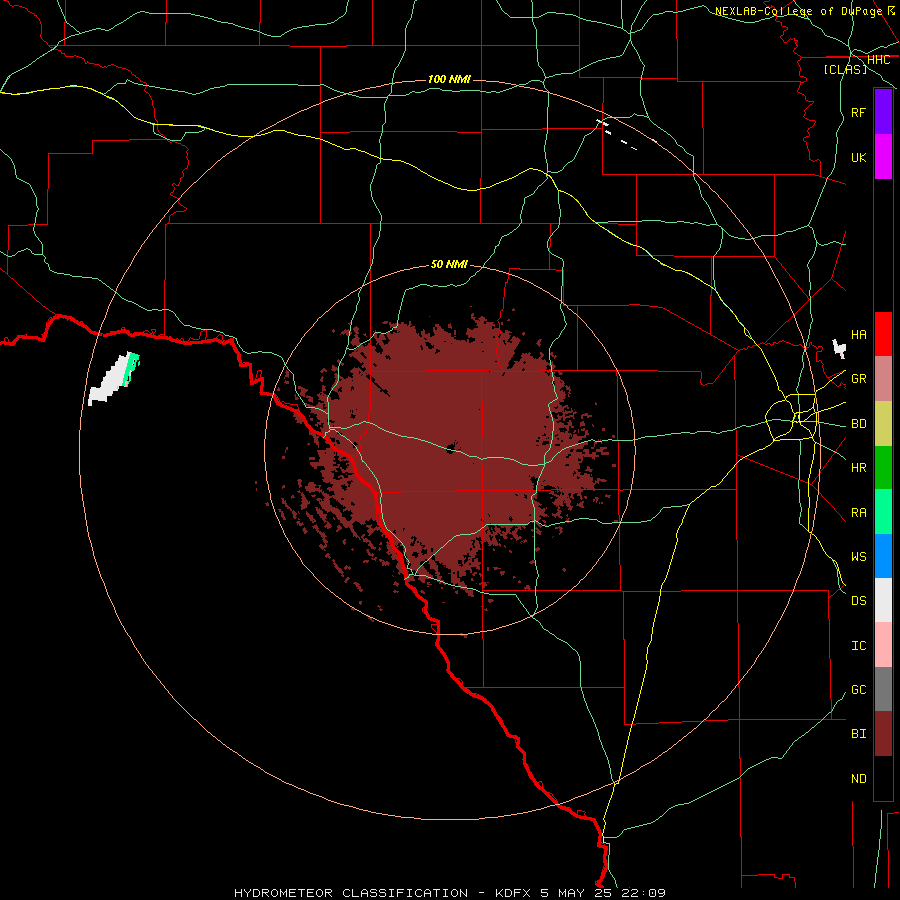This screenshot has width=900, height=900.
Task: Click the 'IC' legend label
Action: point(859,646)
